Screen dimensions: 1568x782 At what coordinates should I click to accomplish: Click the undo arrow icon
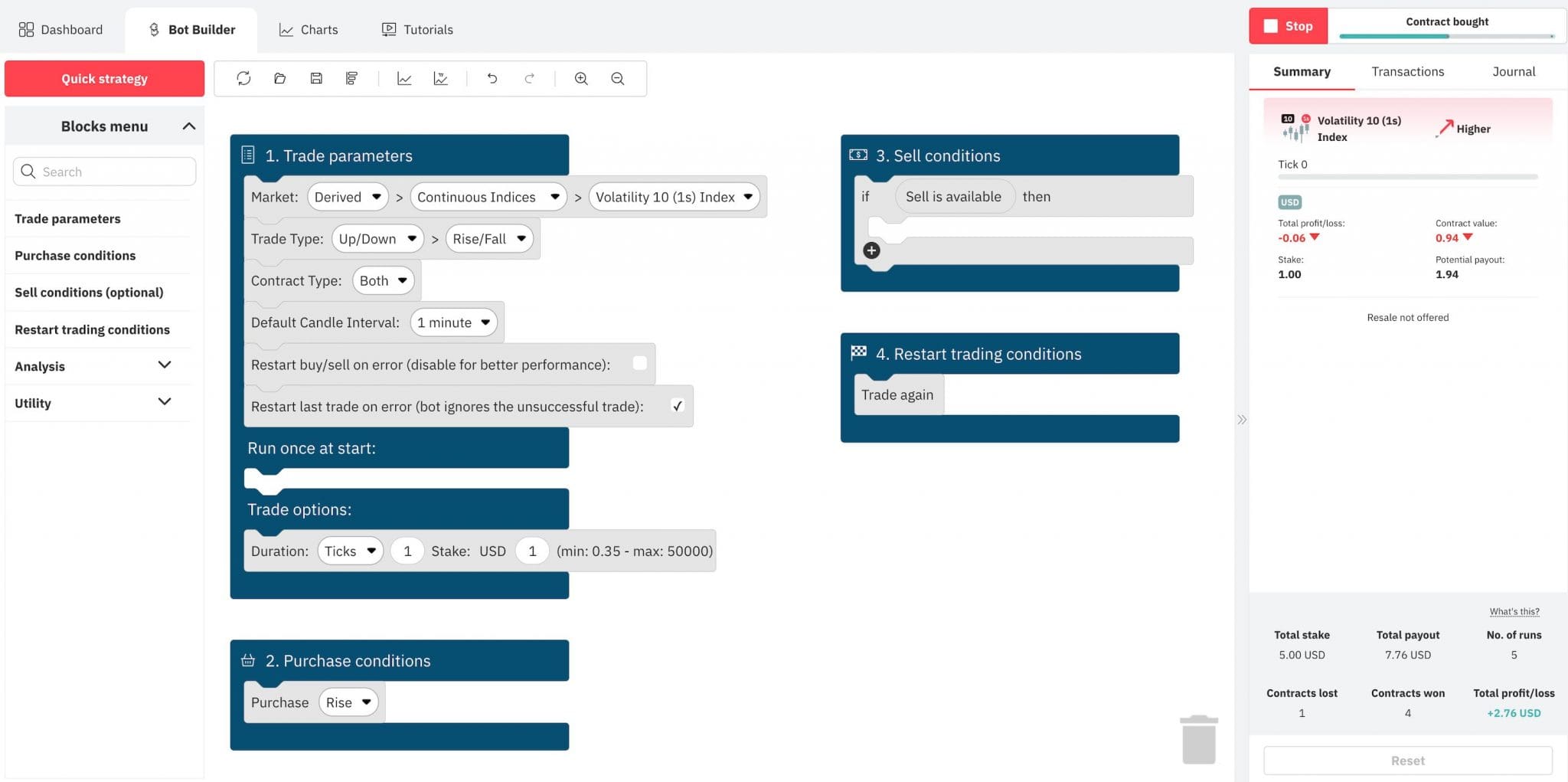click(x=492, y=78)
